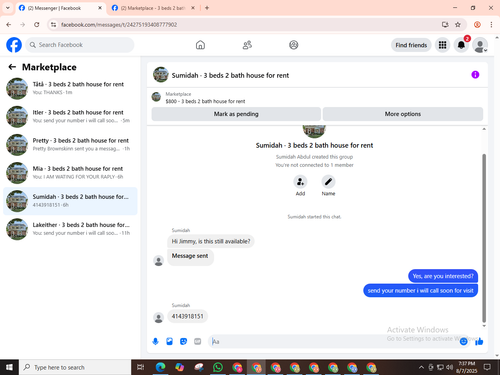Screen dimensions: 500x375
Task: Open the sticker picker icon
Action: click(183, 341)
